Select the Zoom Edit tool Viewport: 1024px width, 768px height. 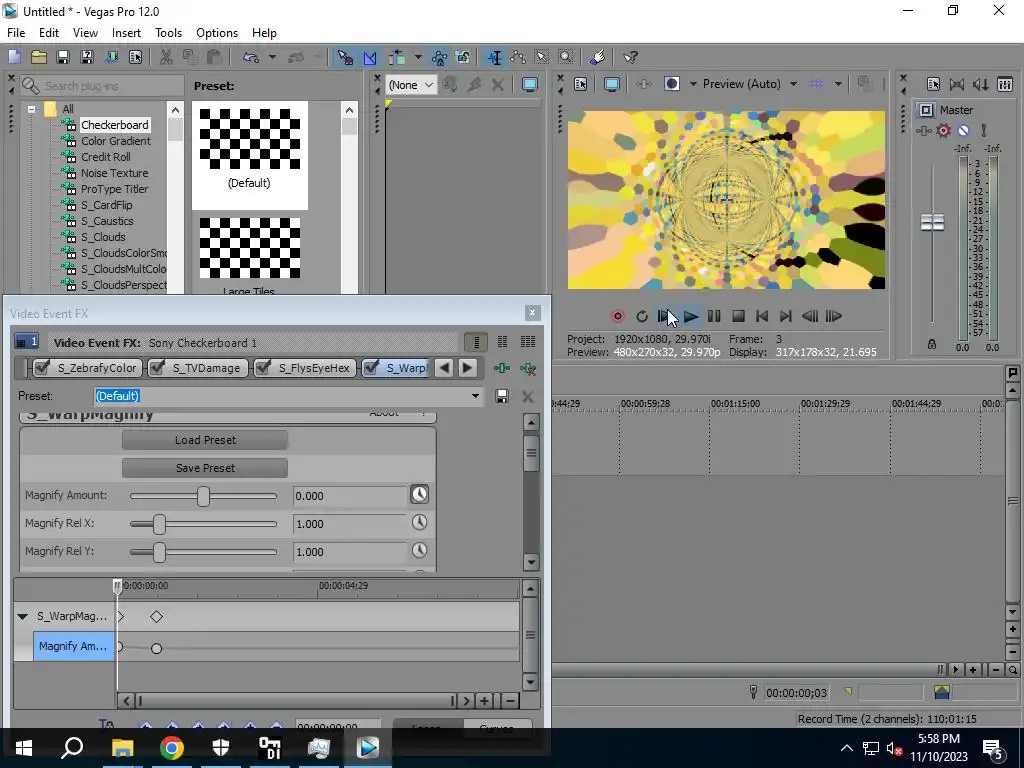coord(566,57)
